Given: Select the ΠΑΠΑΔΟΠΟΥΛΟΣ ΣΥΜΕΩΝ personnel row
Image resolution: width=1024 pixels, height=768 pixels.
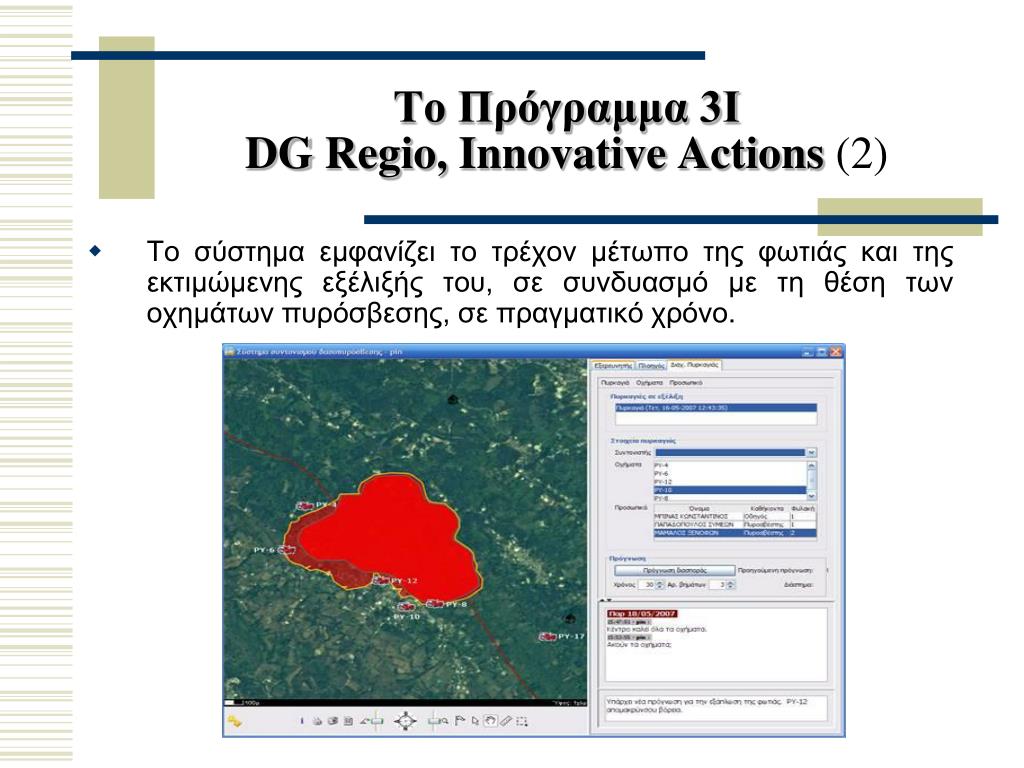Looking at the screenshot, I should [735, 524].
